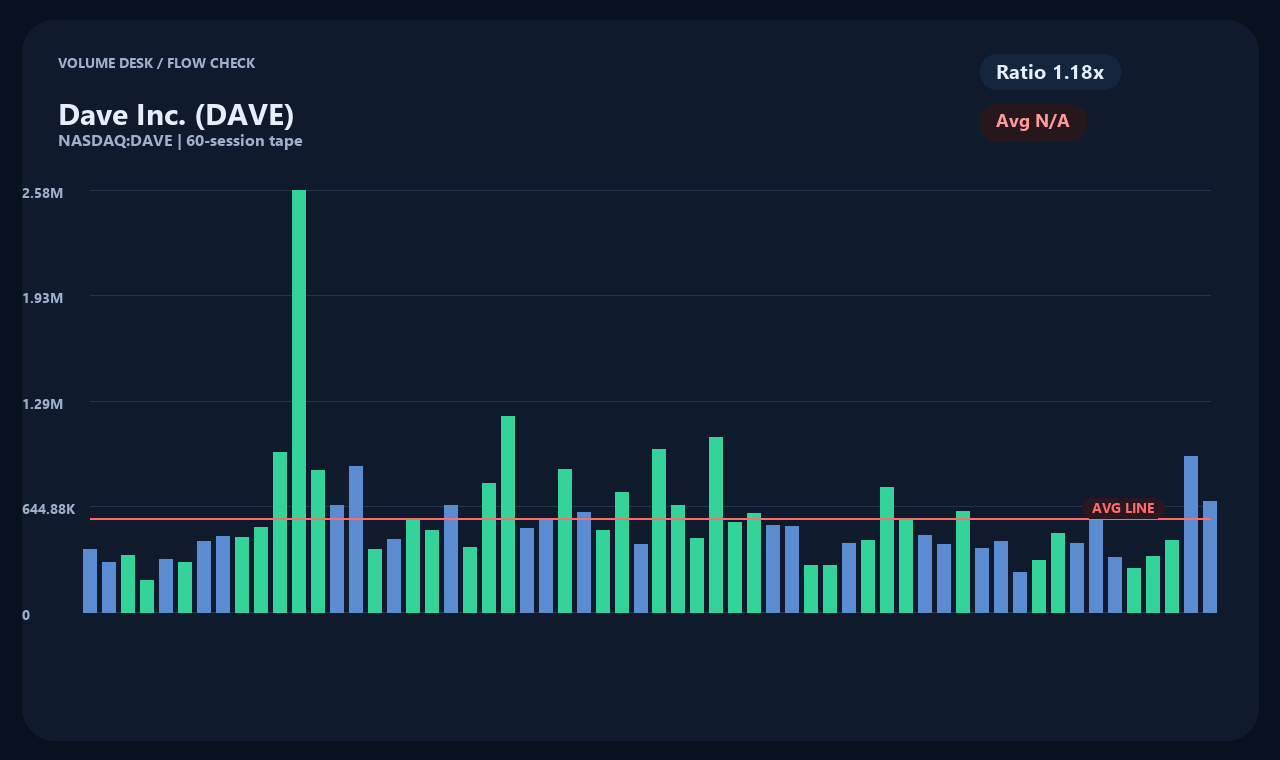Click the NASDAQ:DAVE 60-session tape subtitle
The image size is (1280, 760).
(180, 141)
